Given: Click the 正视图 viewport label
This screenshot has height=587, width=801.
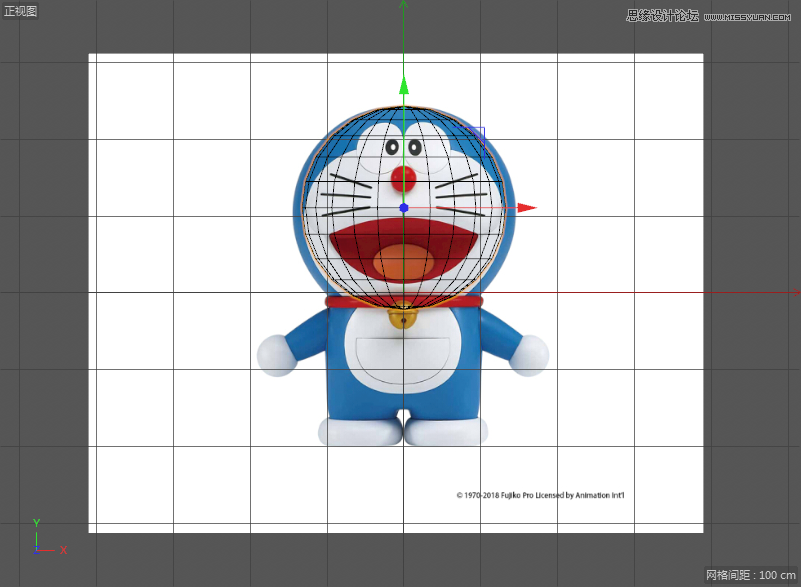Looking at the screenshot, I should pos(21,9).
